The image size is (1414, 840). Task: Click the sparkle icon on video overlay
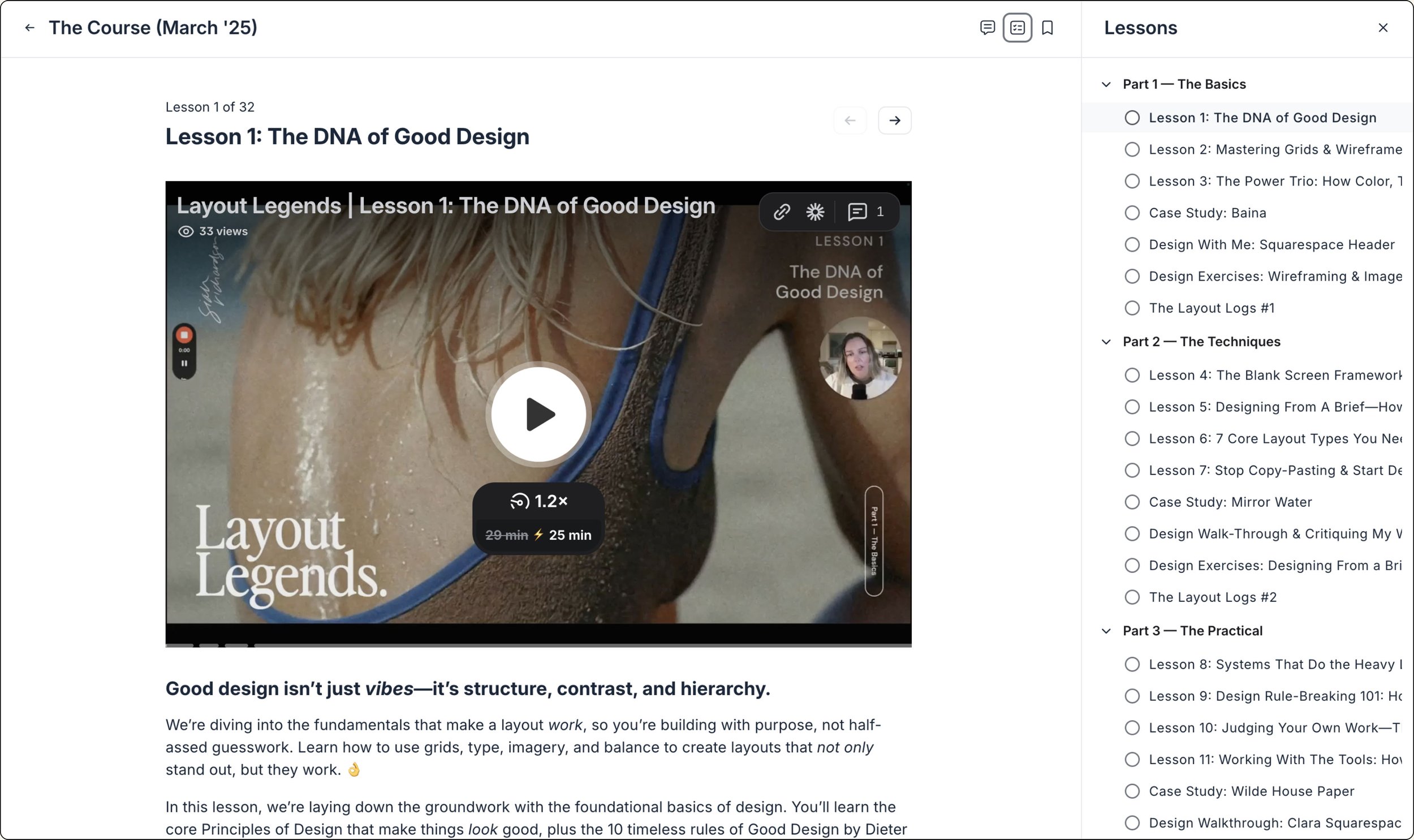815,212
